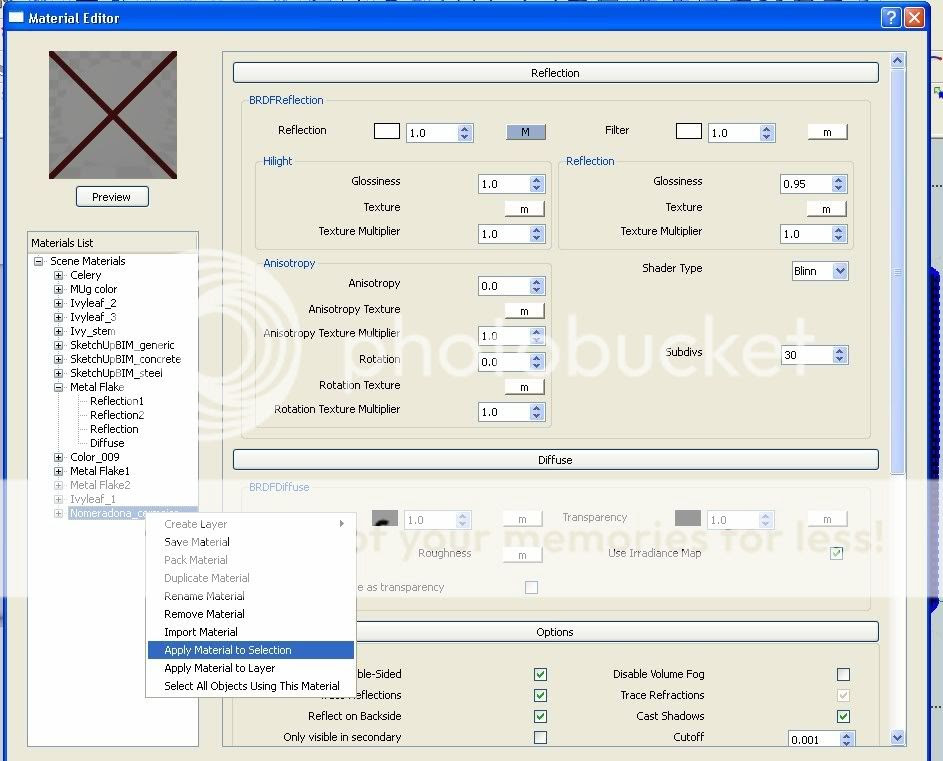
Task: Click the Filter texture map m button
Action: pos(826,132)
